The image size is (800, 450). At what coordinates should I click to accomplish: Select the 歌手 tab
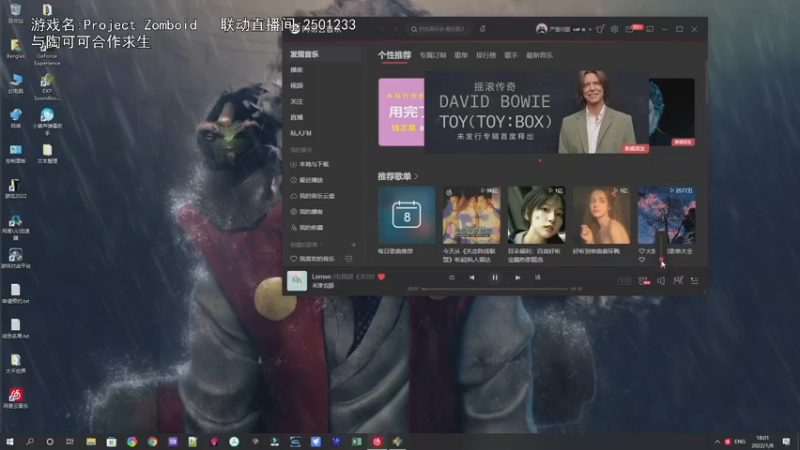511,55
